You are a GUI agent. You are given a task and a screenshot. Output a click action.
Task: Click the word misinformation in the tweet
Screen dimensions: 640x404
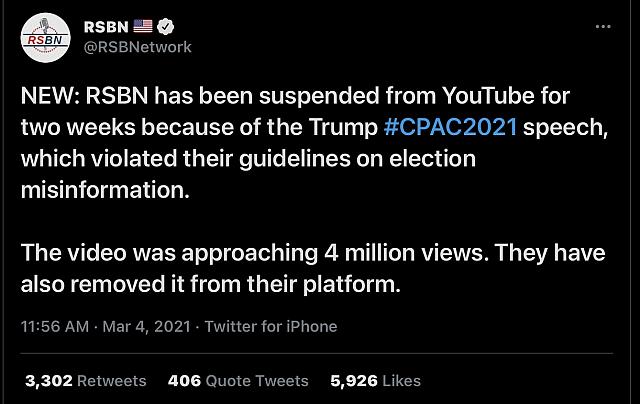coord(105,191)
